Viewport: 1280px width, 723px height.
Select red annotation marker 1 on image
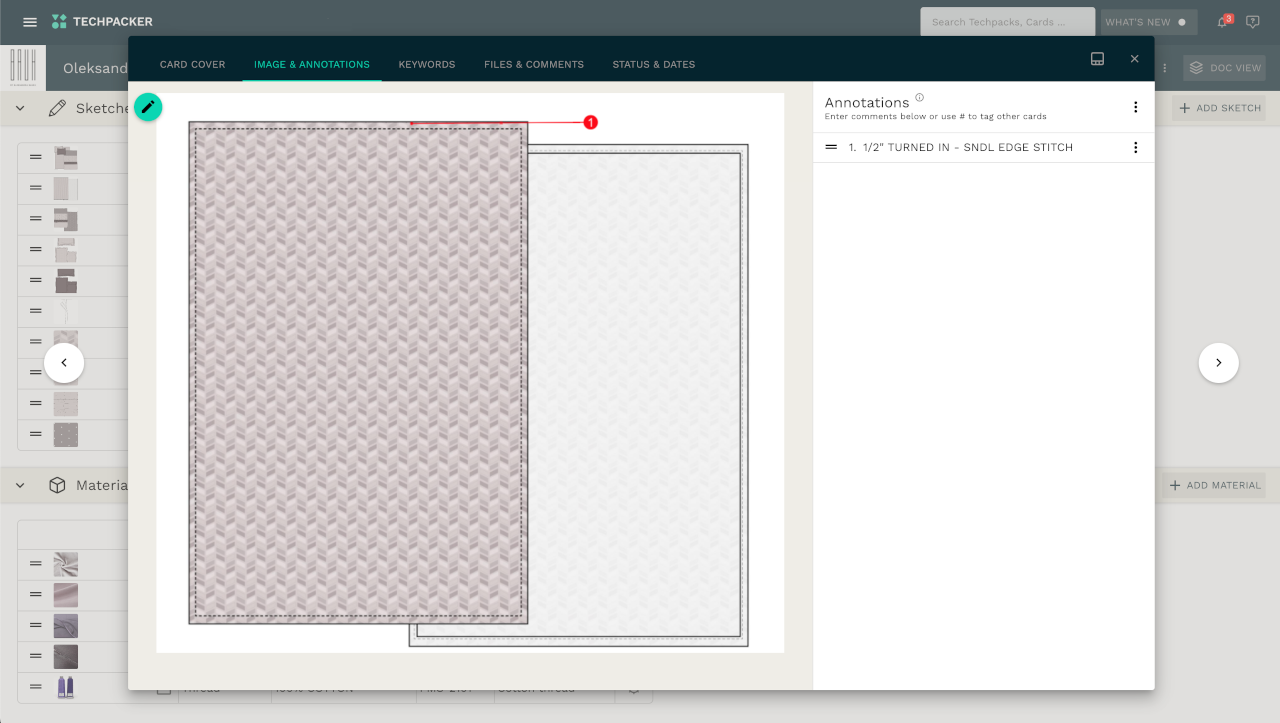click(590, 122)
